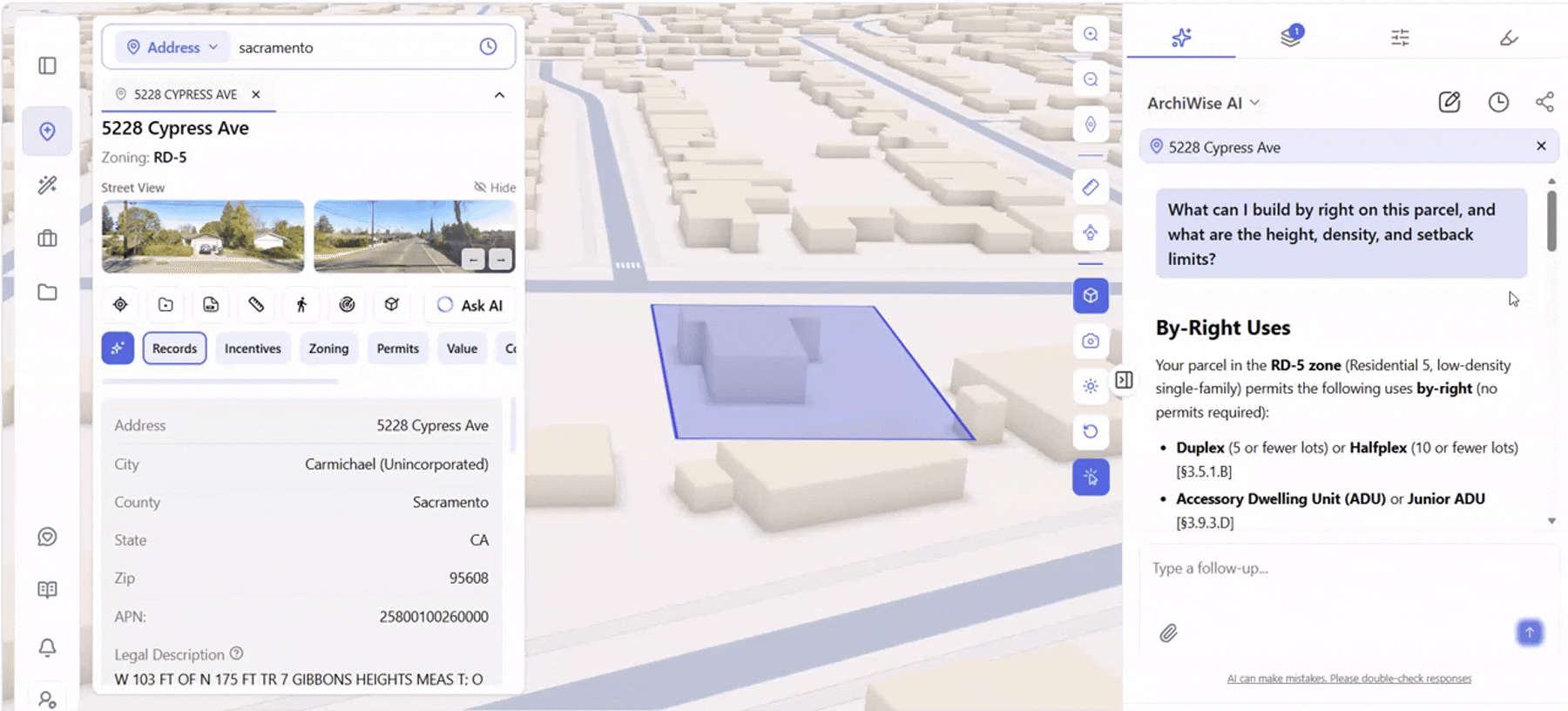
Task: Open the book documentation icon in sidebar
Action: (47, 590)
